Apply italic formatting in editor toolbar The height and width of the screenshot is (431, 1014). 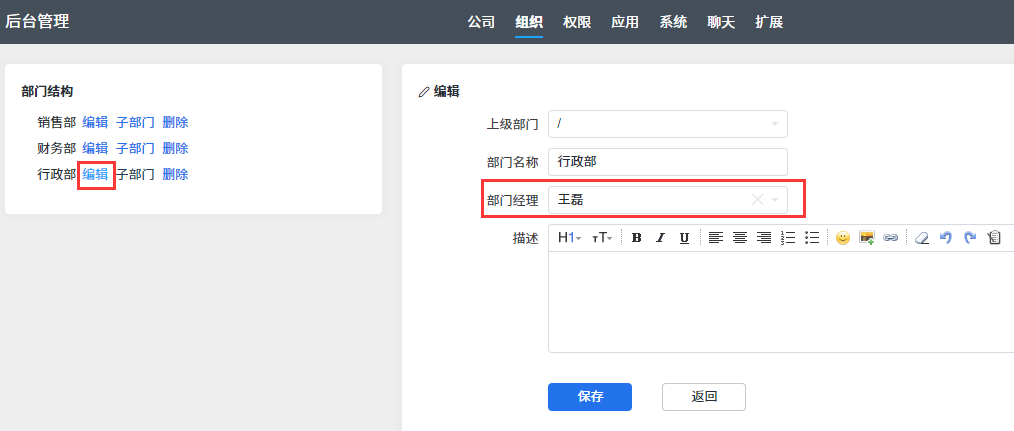[660, 238]
